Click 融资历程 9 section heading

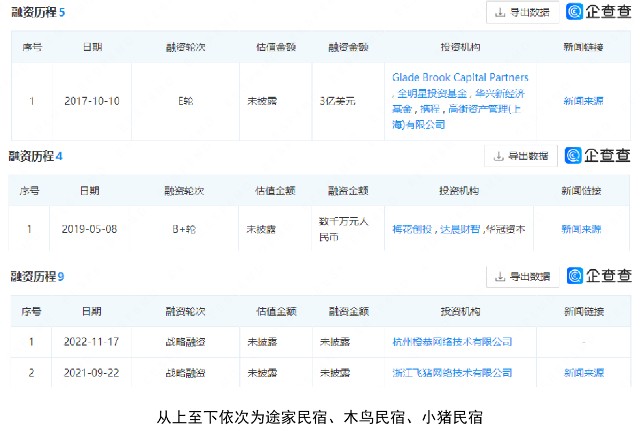coord(37,277)
